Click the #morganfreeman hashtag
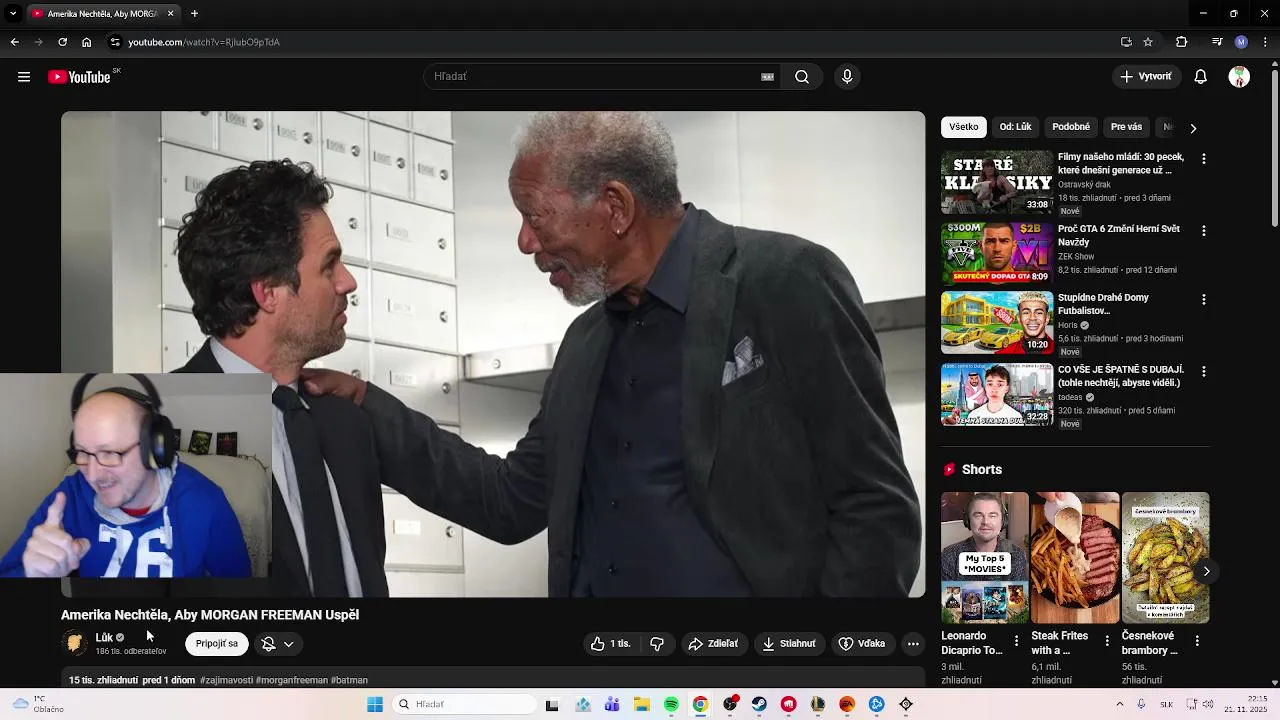This screenshot has width=1280, height=720. 292,680
